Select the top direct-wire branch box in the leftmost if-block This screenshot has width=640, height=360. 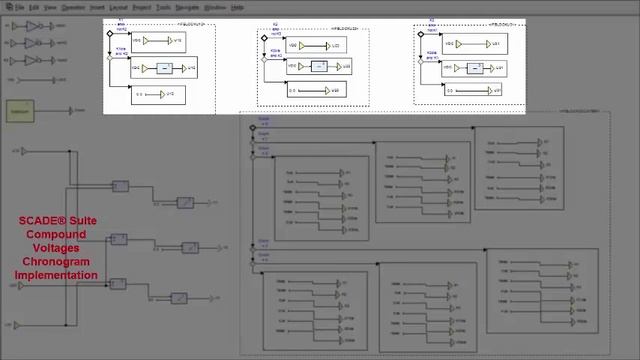point(159,42)
